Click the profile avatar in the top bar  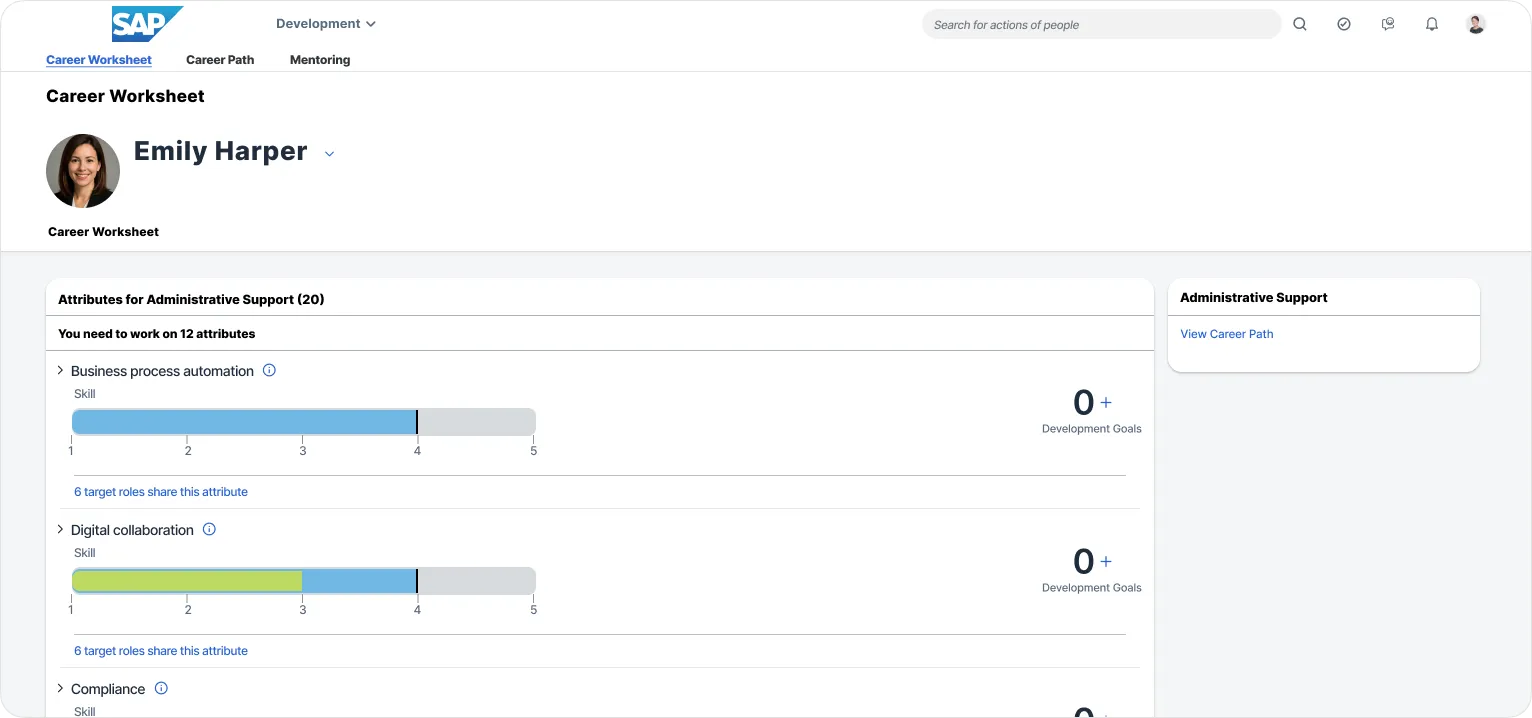coord(1475,23)
